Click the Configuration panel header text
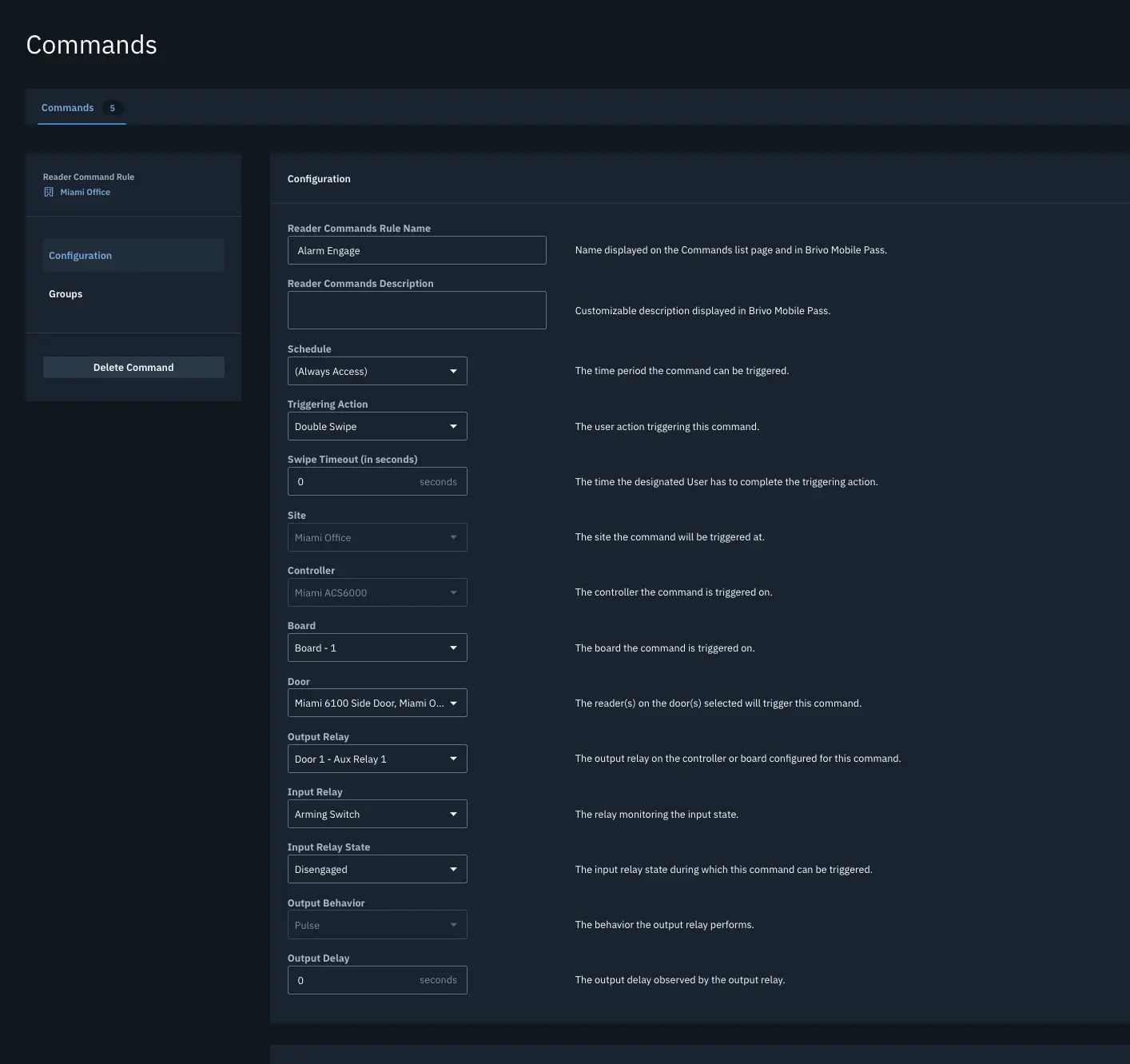Screen dimensions: 1130x1064 click(x=319, y=179)
